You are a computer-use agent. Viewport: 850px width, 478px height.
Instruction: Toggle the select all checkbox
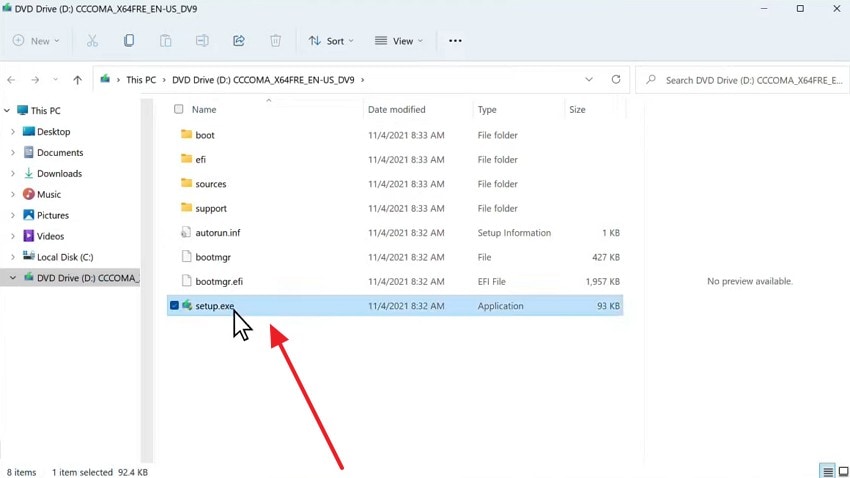[x=178, y=109]
